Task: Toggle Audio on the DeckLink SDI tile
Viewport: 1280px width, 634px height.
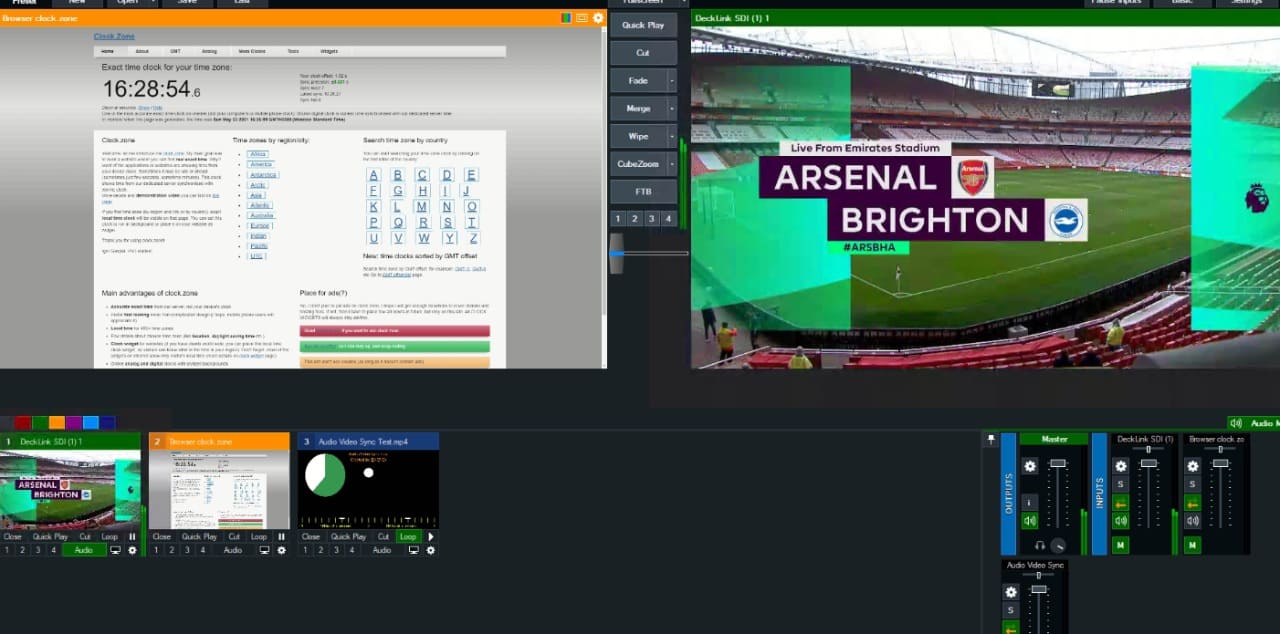Action: [x=84, y=550]
